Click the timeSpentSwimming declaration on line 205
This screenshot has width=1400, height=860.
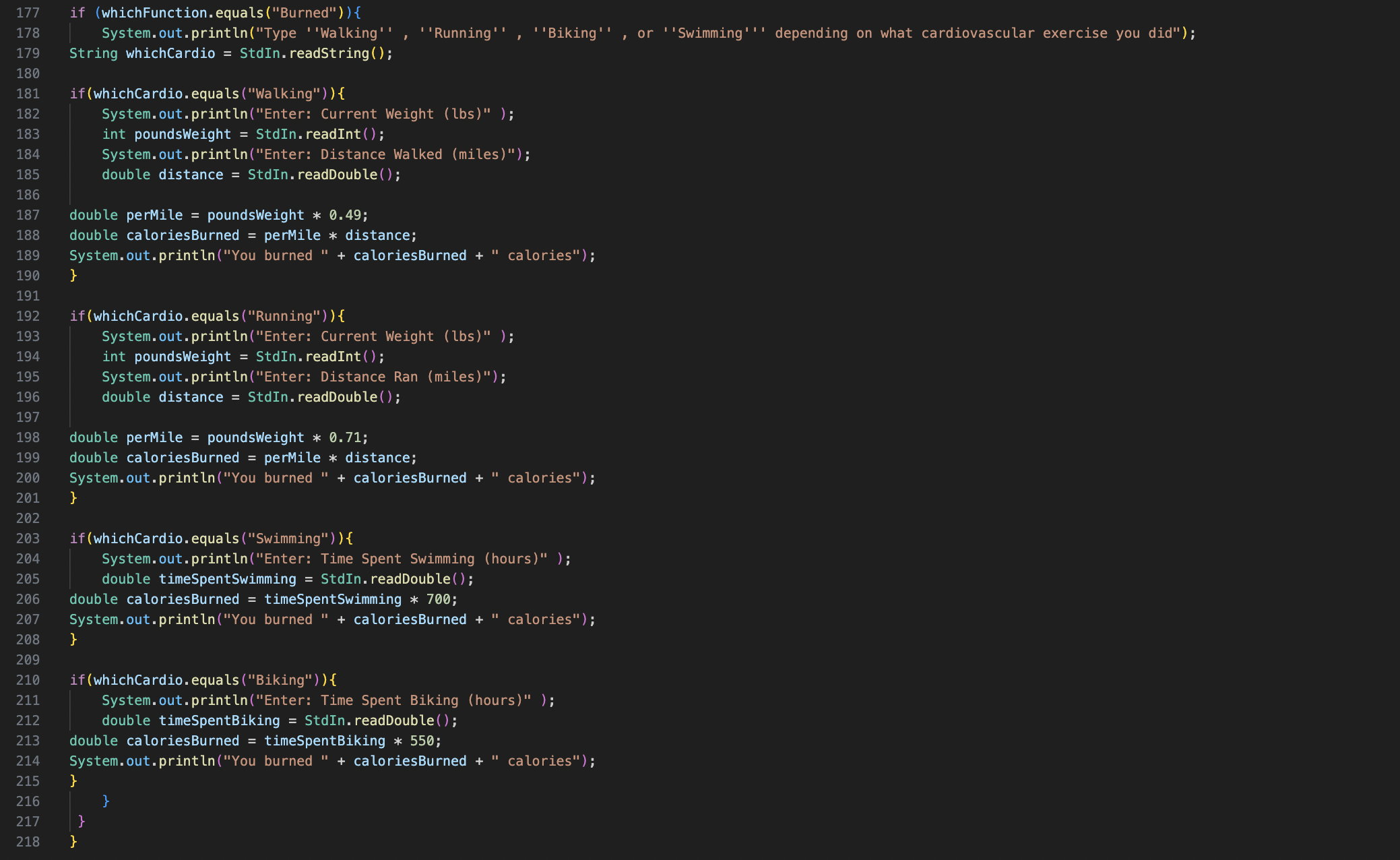coord(227,579)
